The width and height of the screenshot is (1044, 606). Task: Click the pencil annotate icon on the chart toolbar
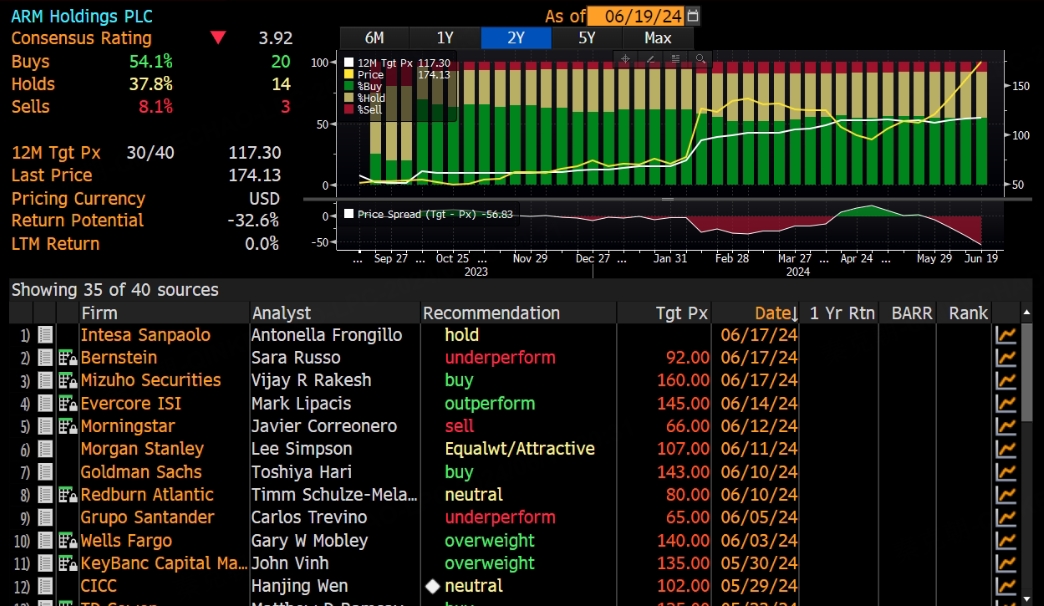[651, 59]
